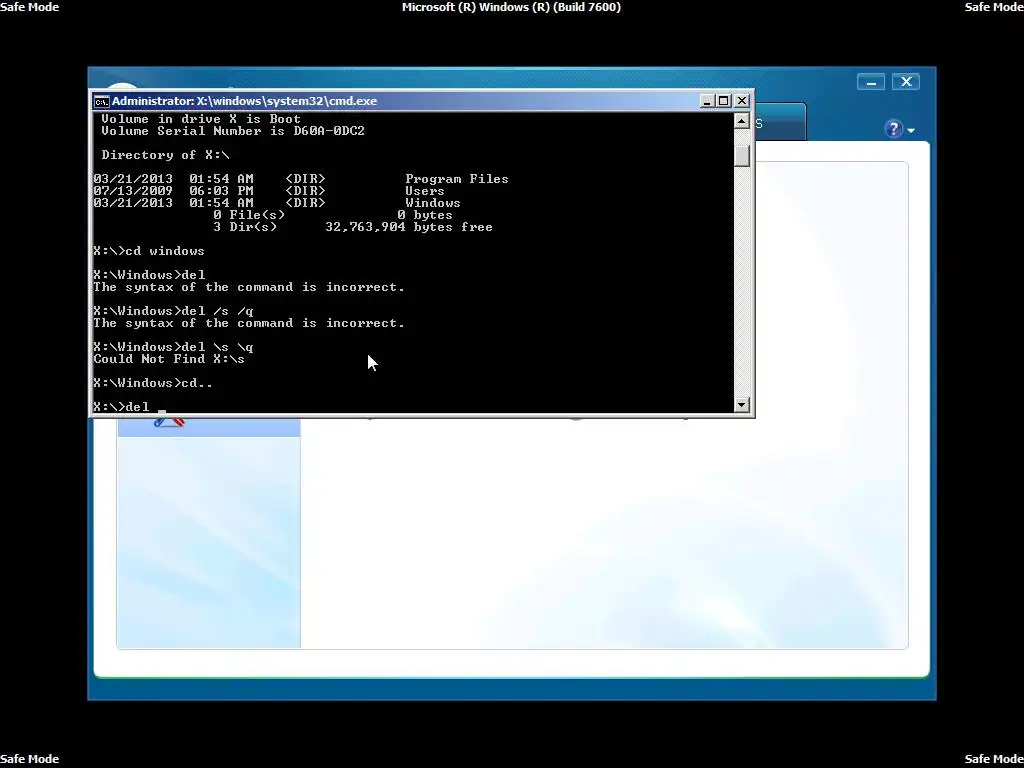Click the '06:03 PM' time
1024x768 pixels.
click(x=221, y=191)
